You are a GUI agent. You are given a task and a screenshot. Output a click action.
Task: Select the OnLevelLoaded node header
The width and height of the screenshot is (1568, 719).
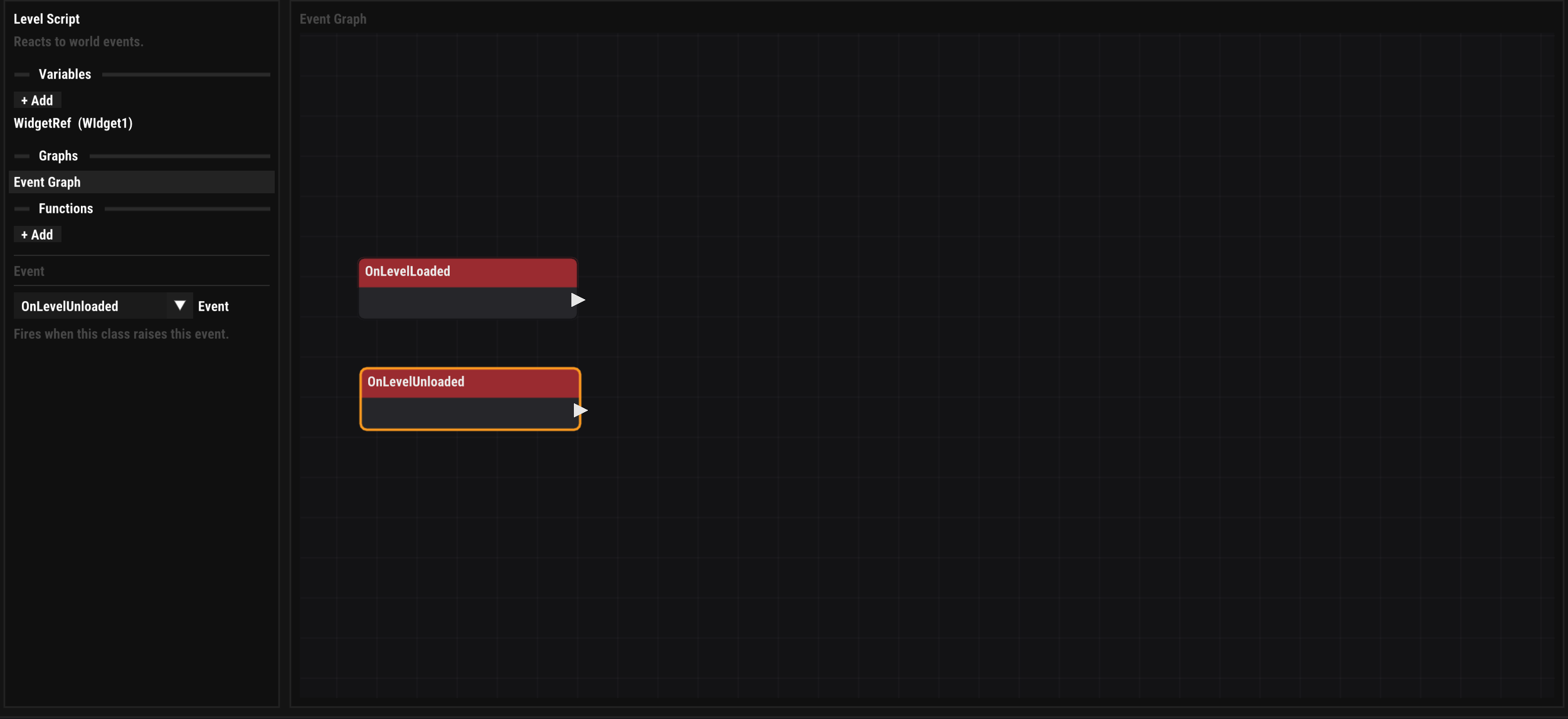[x=468, y=272]
